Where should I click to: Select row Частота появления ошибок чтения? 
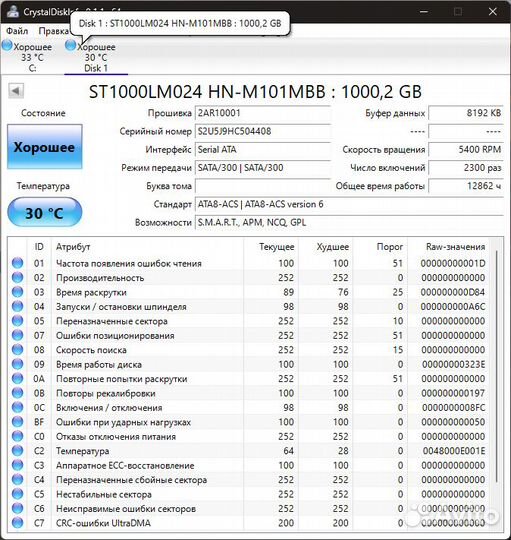coord(249,263)
